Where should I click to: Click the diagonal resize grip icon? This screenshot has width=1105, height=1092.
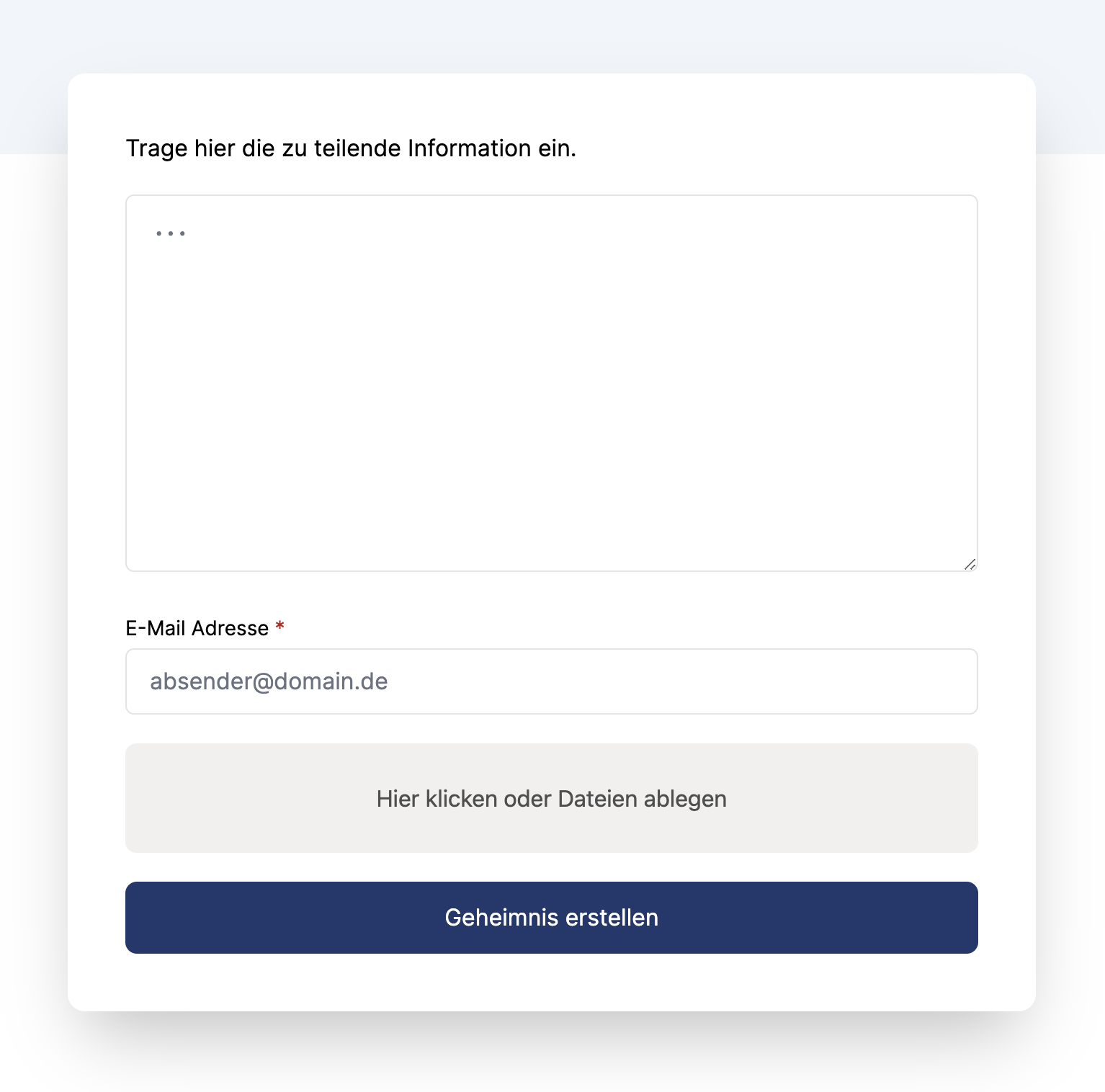(970, 564)
